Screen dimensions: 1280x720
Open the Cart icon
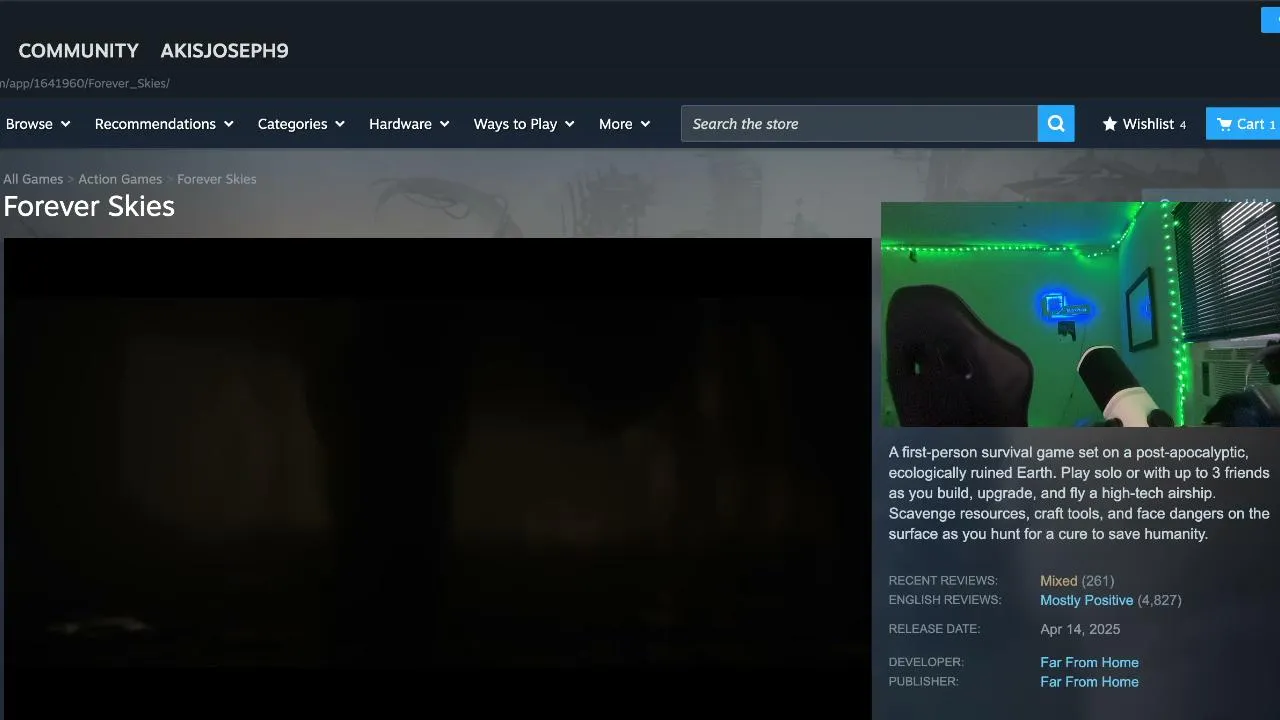pos(1224,124)
